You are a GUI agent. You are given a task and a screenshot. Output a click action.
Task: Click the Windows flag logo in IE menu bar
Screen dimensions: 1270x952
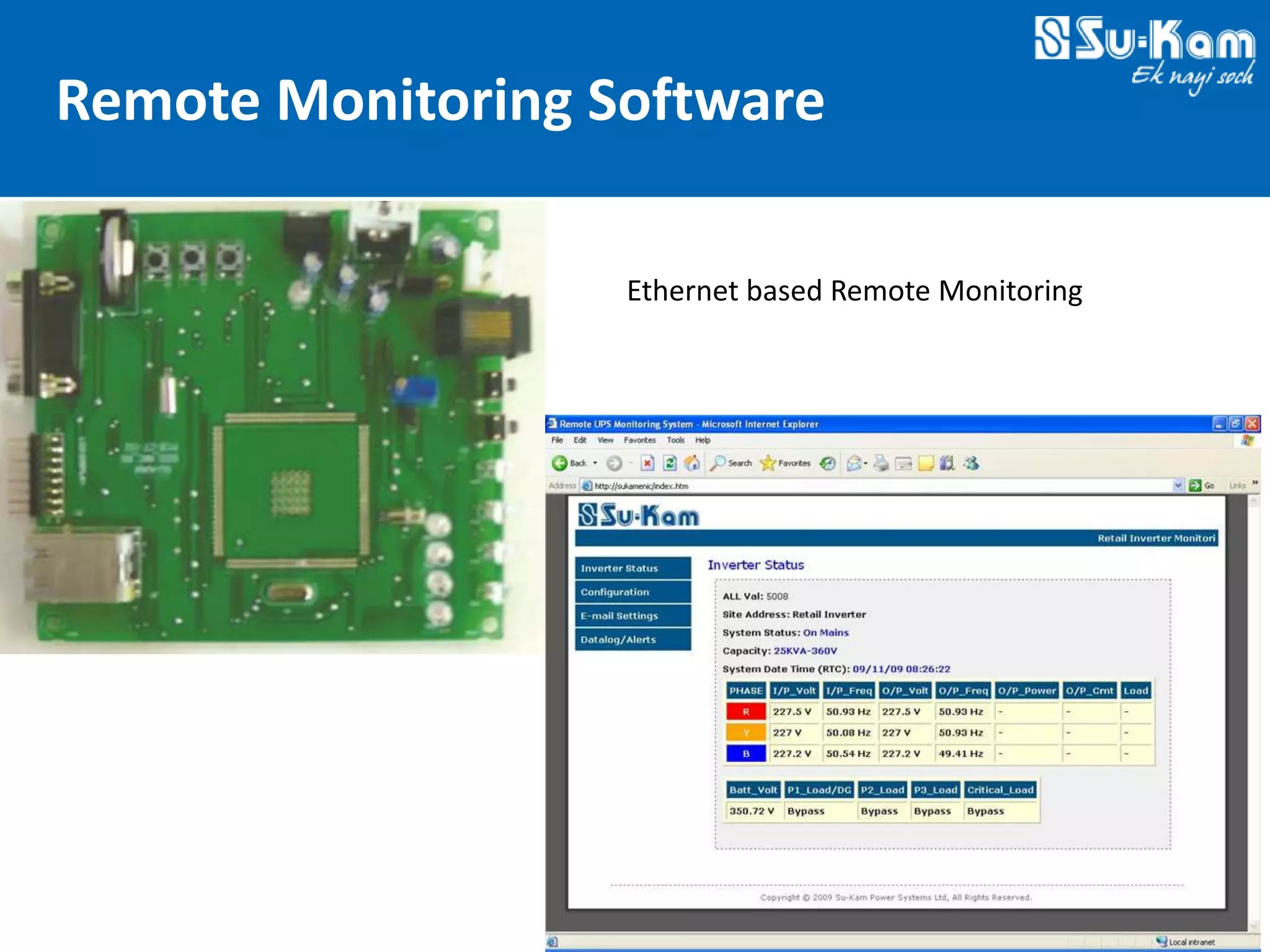[1248, 440]
